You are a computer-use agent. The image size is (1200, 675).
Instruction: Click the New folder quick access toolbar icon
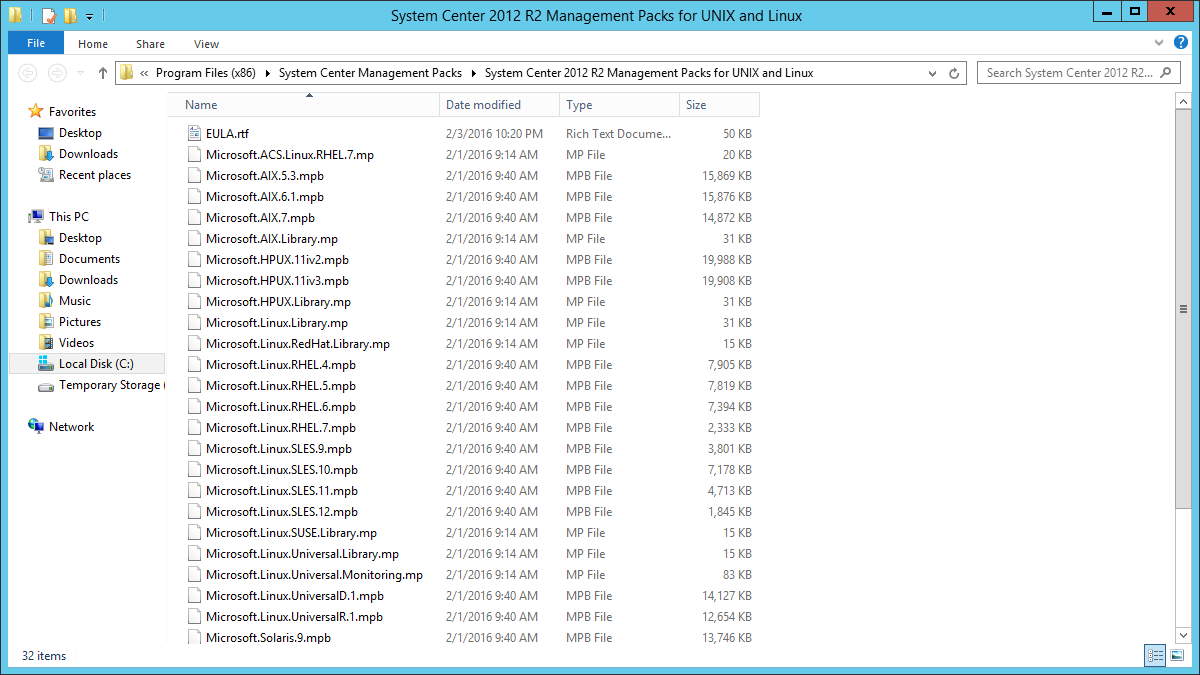(69, 15)
